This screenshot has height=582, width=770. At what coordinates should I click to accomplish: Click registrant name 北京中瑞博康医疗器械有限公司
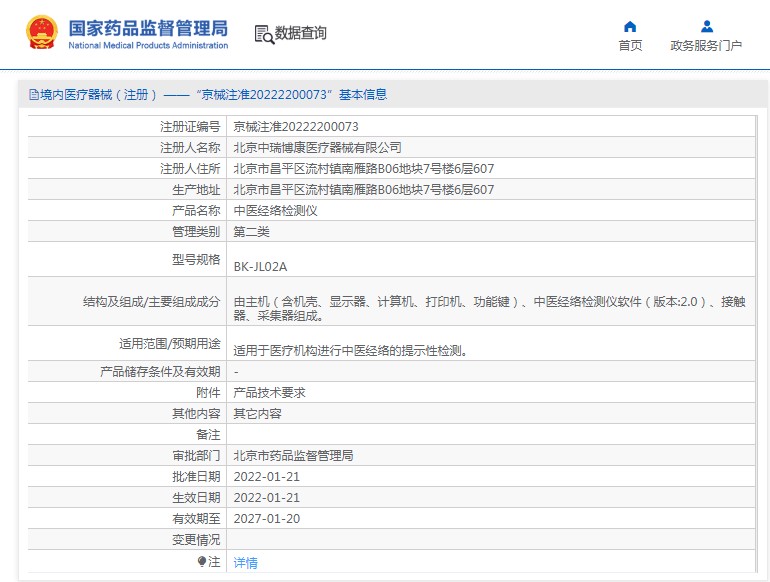(x=317, y=147)
